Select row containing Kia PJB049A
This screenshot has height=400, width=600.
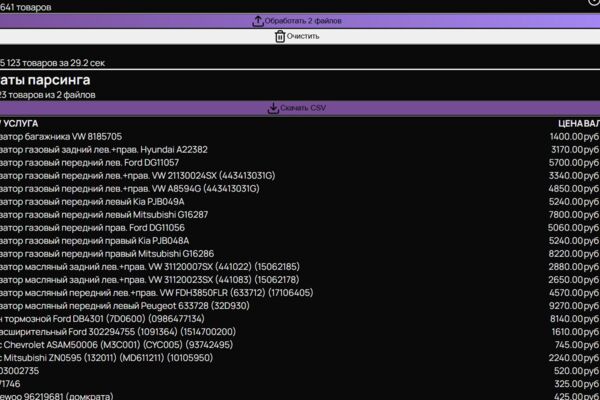tap(300, 202)
